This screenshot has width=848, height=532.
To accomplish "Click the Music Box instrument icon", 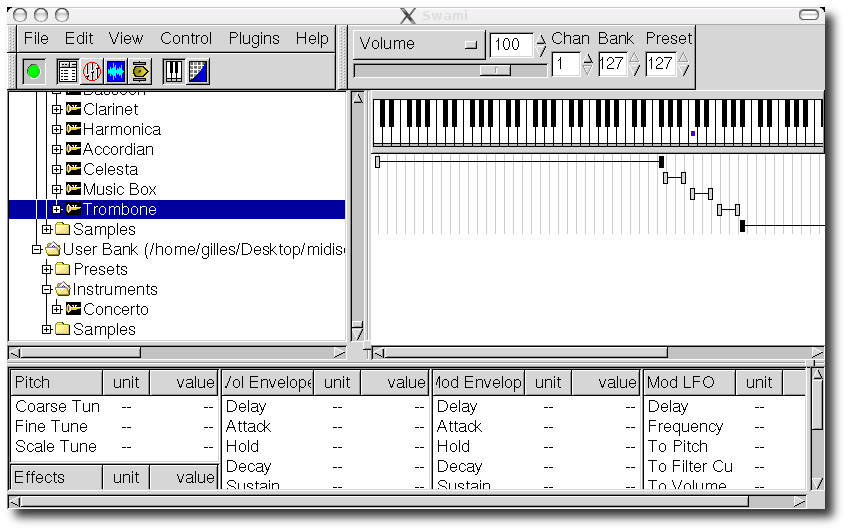I will (x=73, y=189).
